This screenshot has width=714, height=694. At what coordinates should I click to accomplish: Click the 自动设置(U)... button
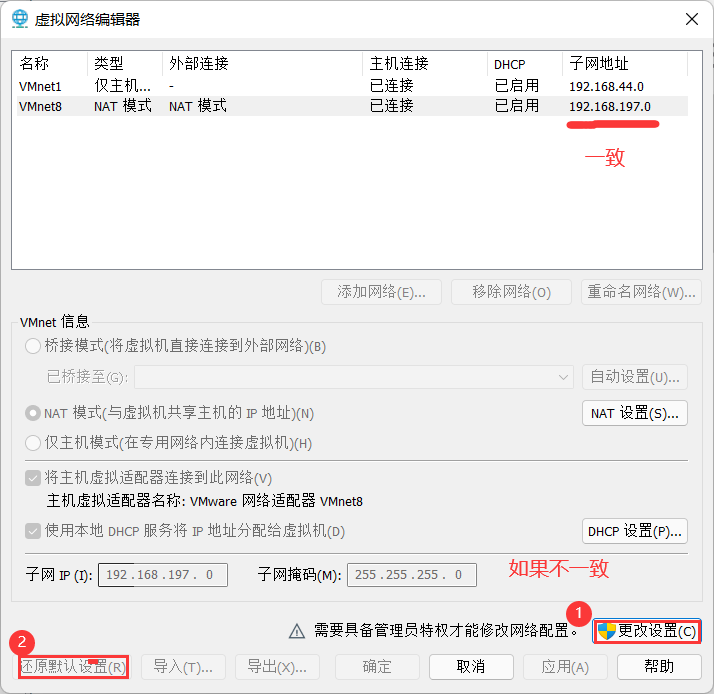635,377
